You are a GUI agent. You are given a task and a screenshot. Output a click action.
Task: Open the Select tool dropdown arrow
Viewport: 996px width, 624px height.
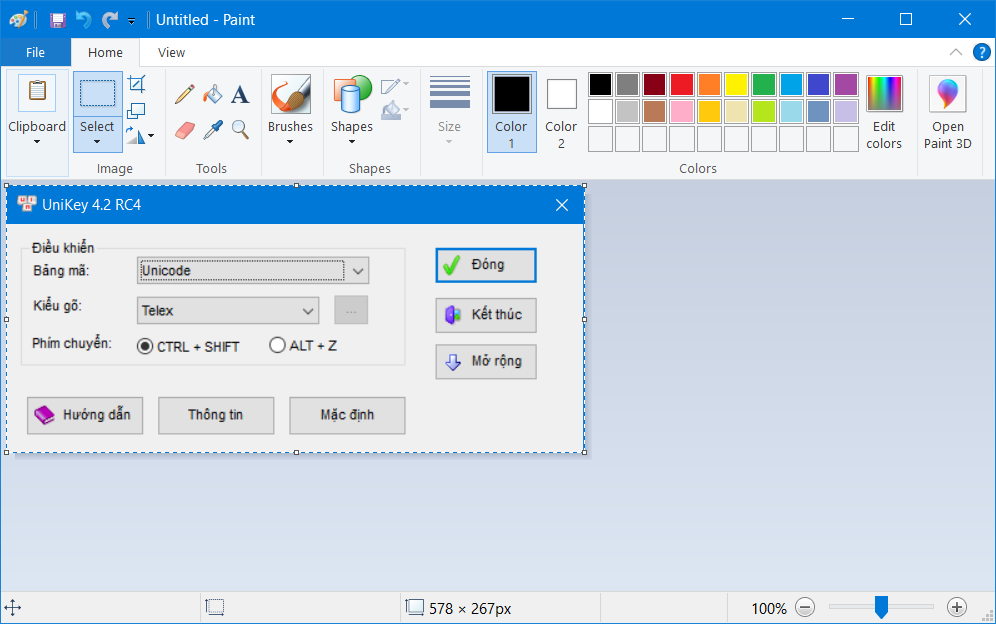pyautogui.click(x=97, y=141)
